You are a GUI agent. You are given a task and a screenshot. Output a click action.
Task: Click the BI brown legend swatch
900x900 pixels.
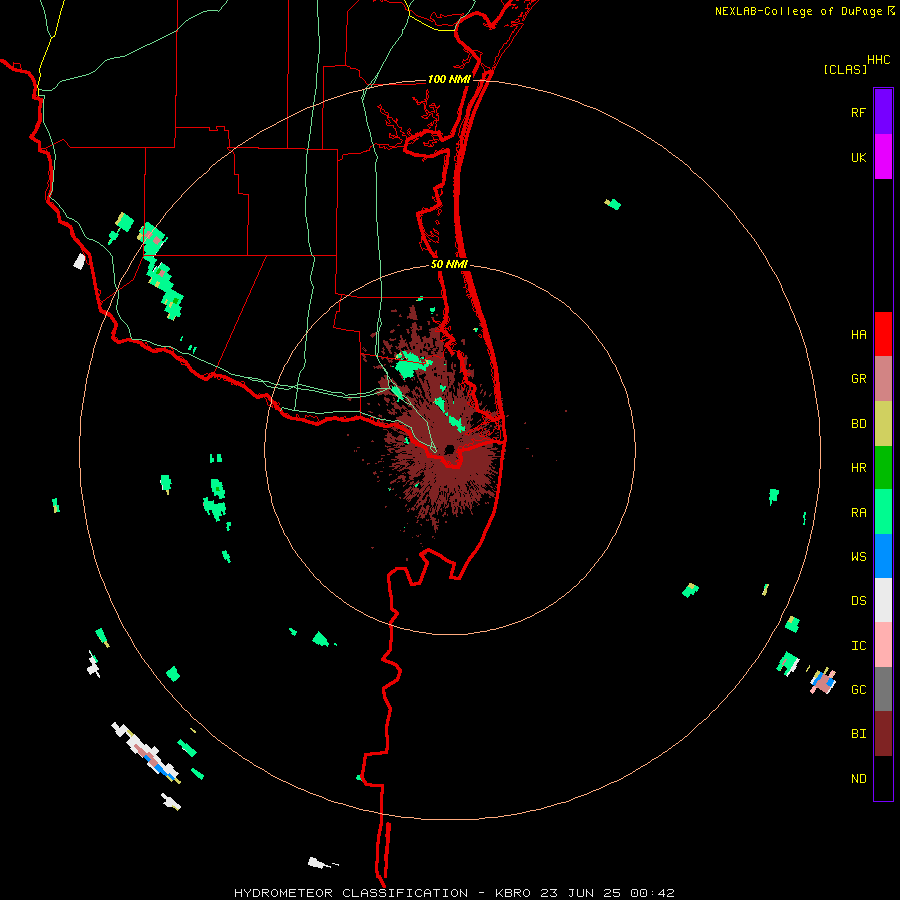pos(883,734)
